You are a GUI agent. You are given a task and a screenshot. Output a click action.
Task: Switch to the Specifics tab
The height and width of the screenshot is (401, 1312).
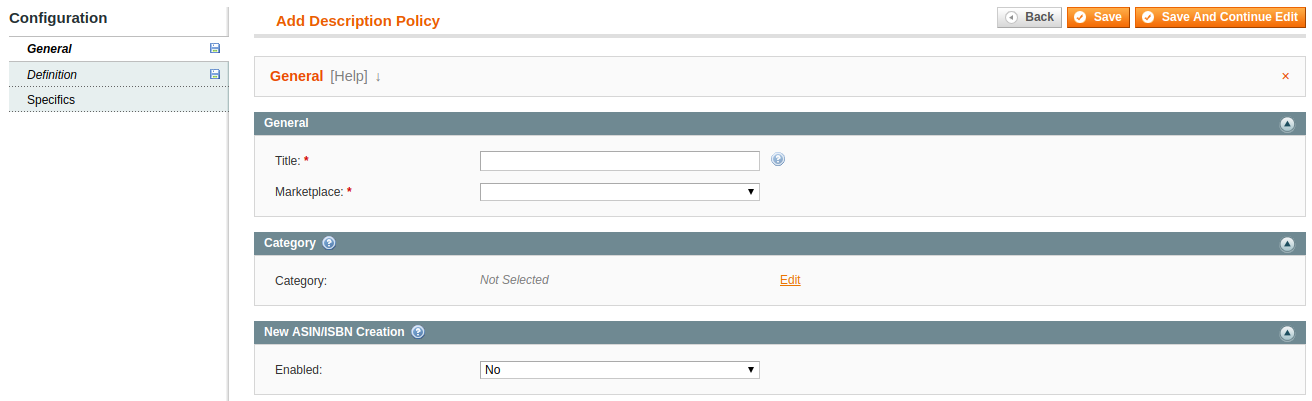coord(51,100)
